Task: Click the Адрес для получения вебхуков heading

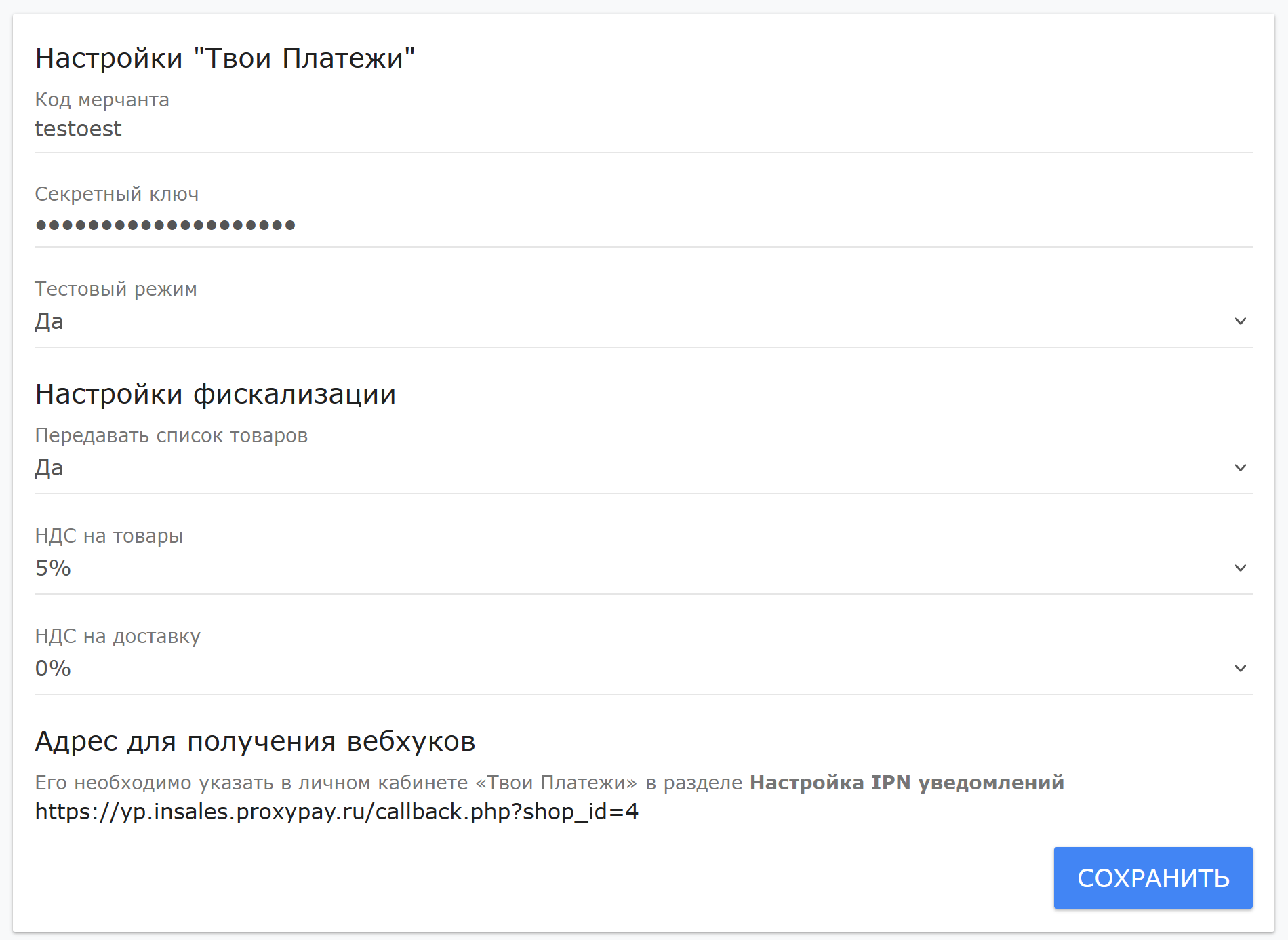Action: (x=255, y=741)
